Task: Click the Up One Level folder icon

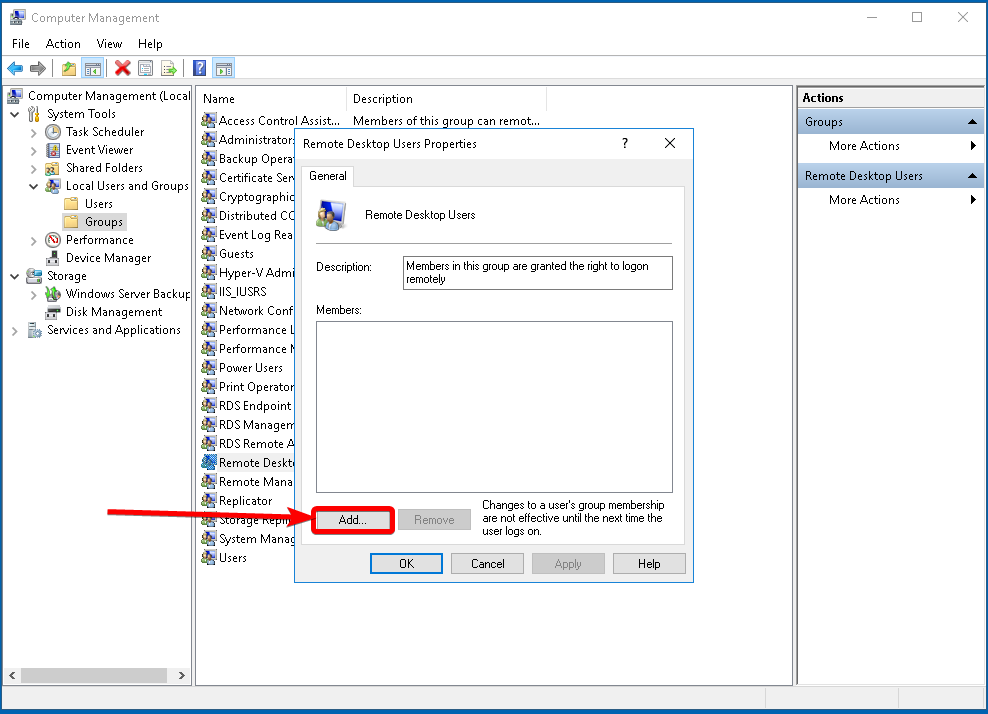Action: (69, 68)
